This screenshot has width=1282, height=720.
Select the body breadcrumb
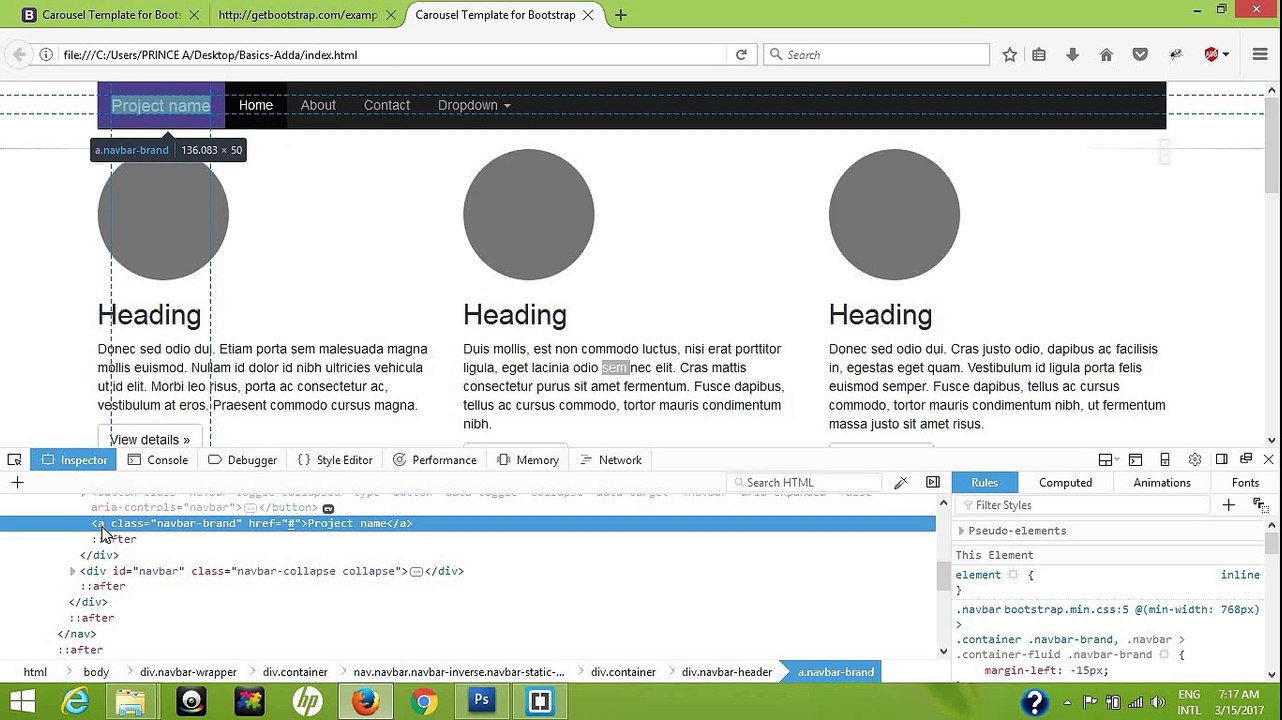[96, 672]
